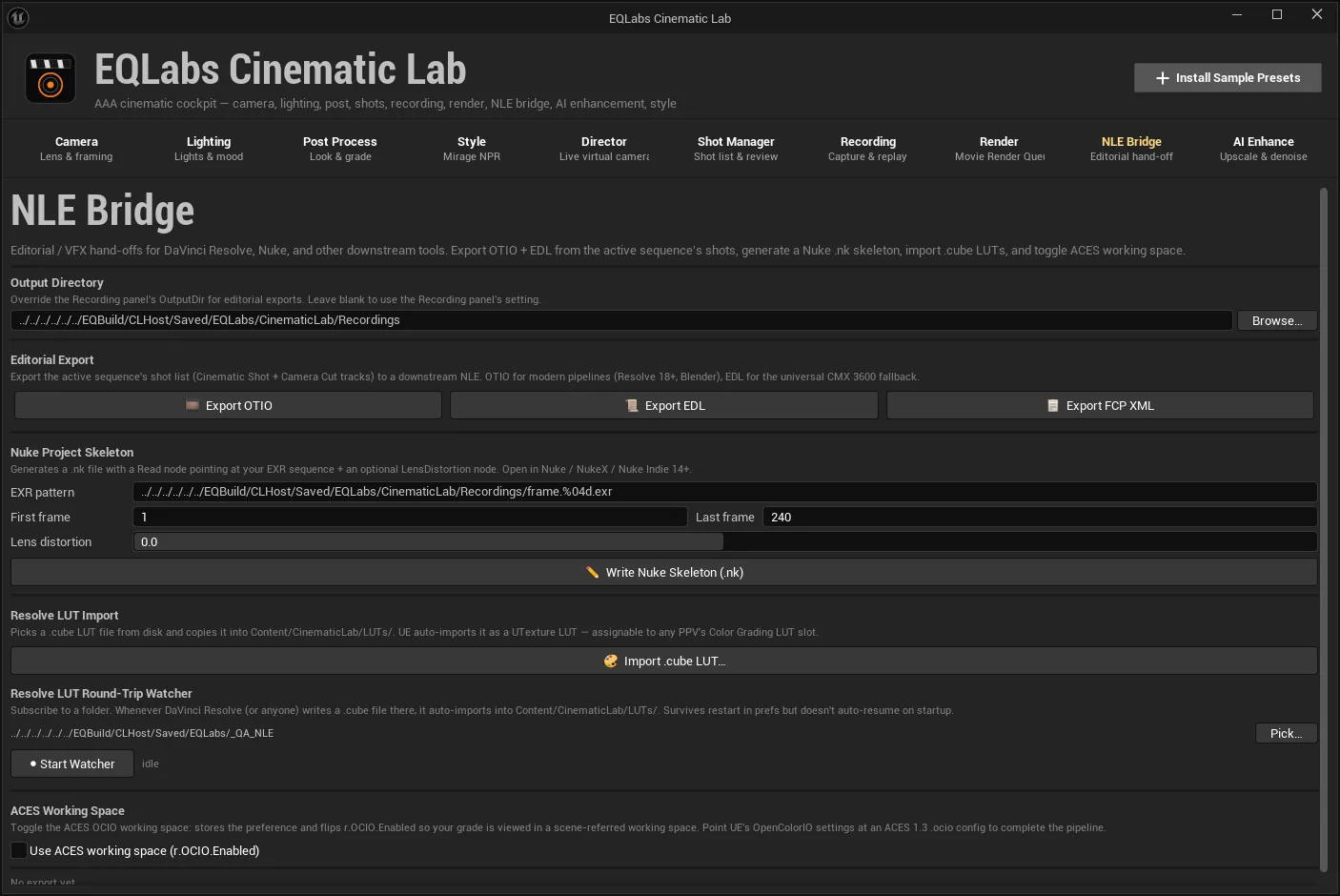The width and height of the screenshot is (1340, 896).
Task: Open the Post Process tab
Action: pyautogui.click(x=340, y=149)
